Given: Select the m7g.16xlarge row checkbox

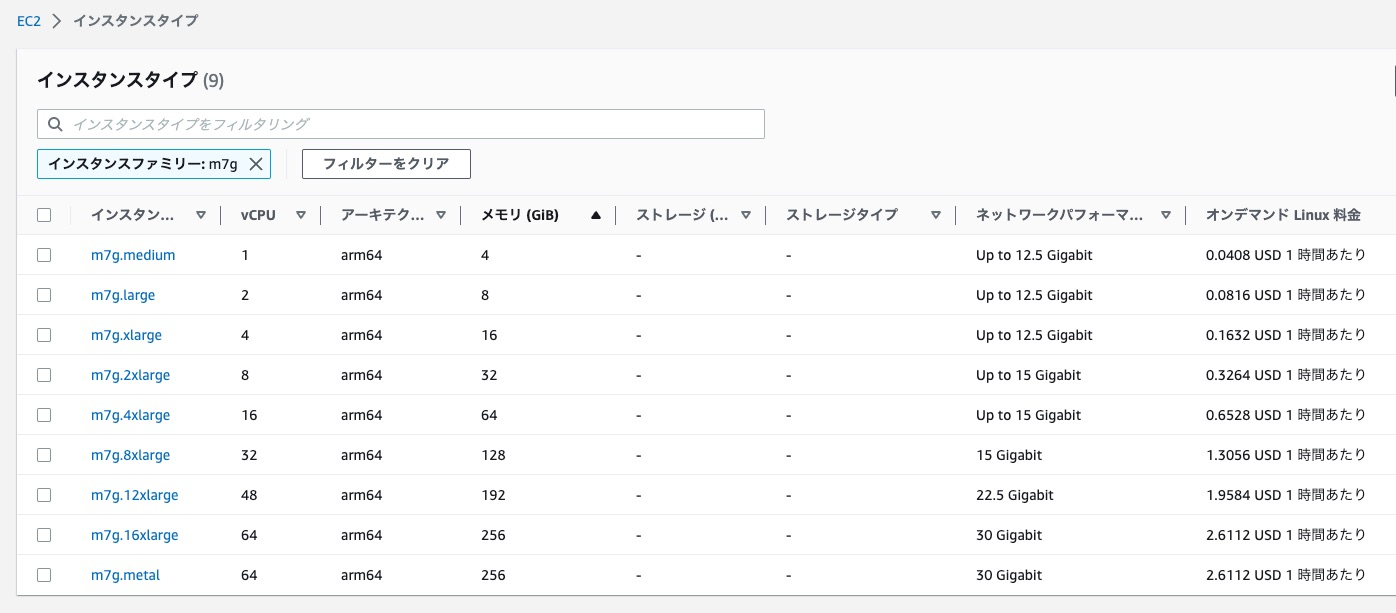Looking at the screenshot, I should pos(44,535).
